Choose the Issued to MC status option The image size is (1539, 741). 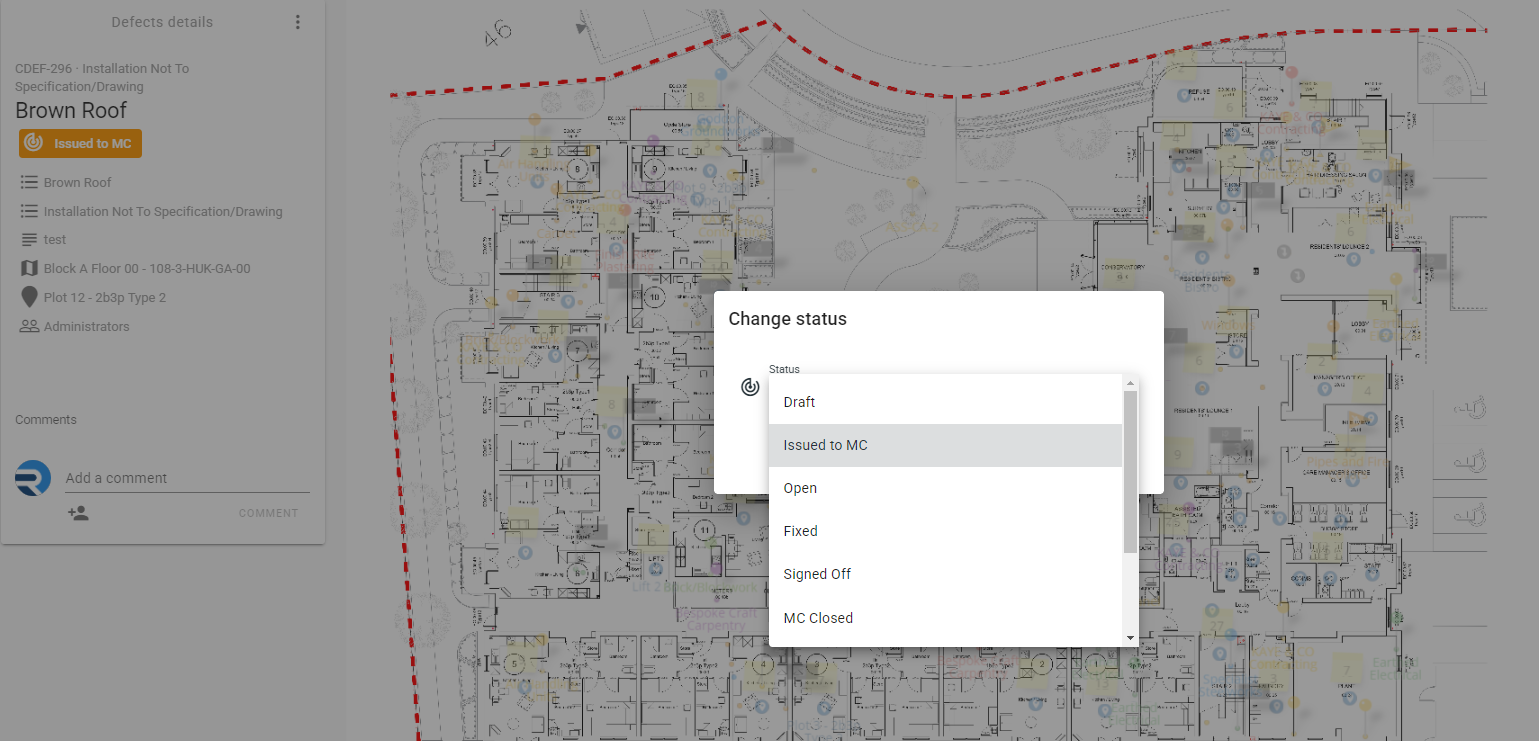pyautogui.click(x=946, y=445)
